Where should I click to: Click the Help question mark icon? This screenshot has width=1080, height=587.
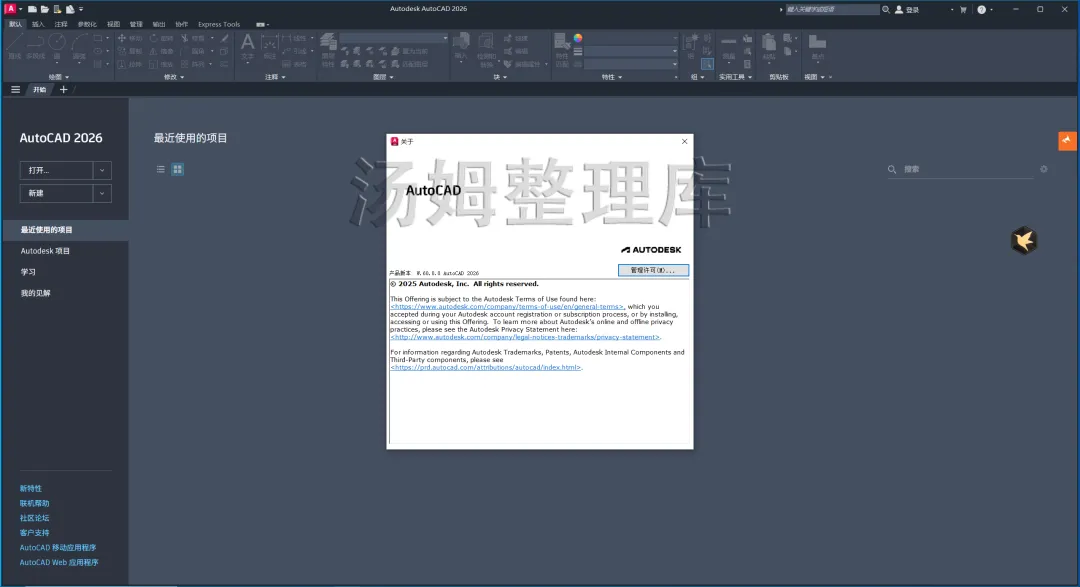pyautogui.click(x=982, y=10)
